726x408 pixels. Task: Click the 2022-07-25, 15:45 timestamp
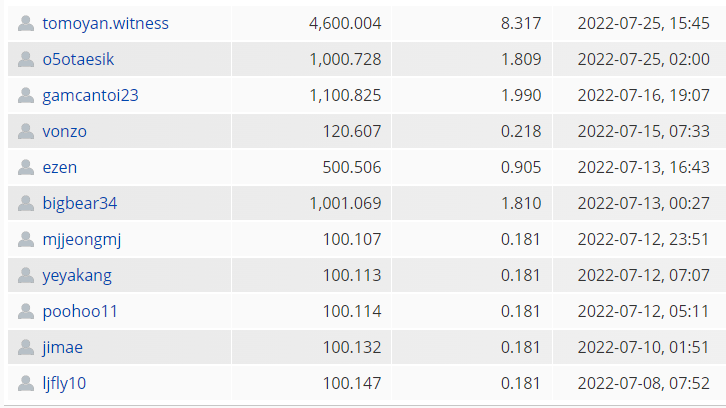[x=643, y=23]
